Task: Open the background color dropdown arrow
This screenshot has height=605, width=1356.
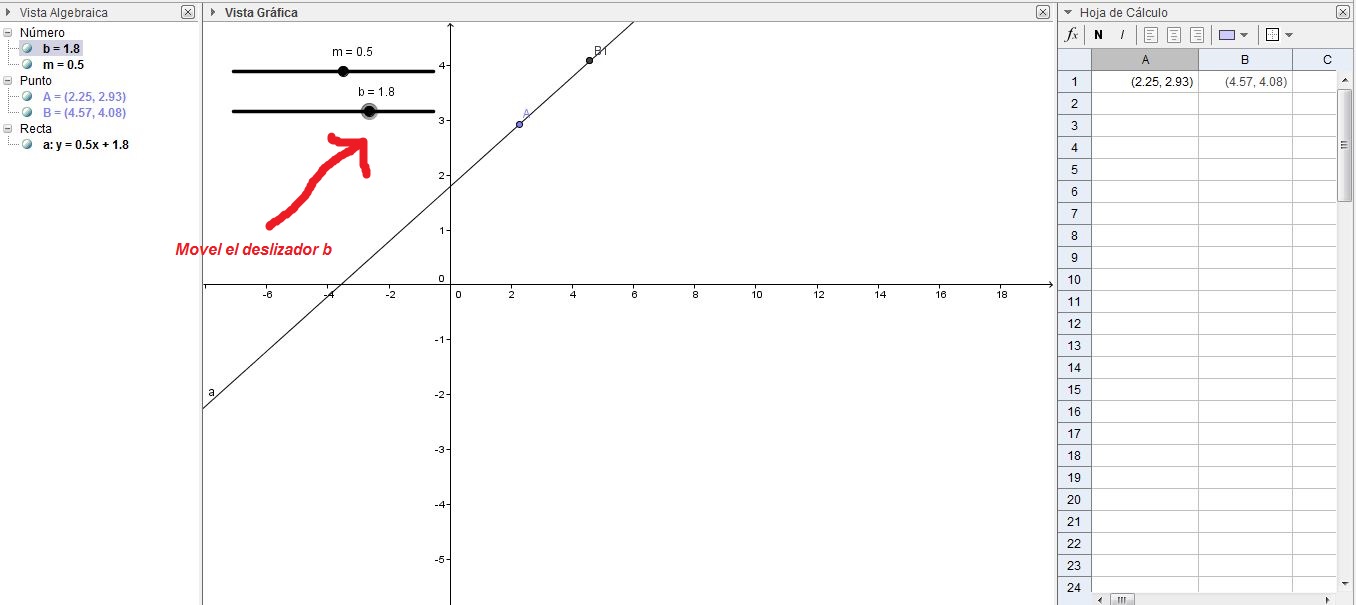Action: point(1244,35)
